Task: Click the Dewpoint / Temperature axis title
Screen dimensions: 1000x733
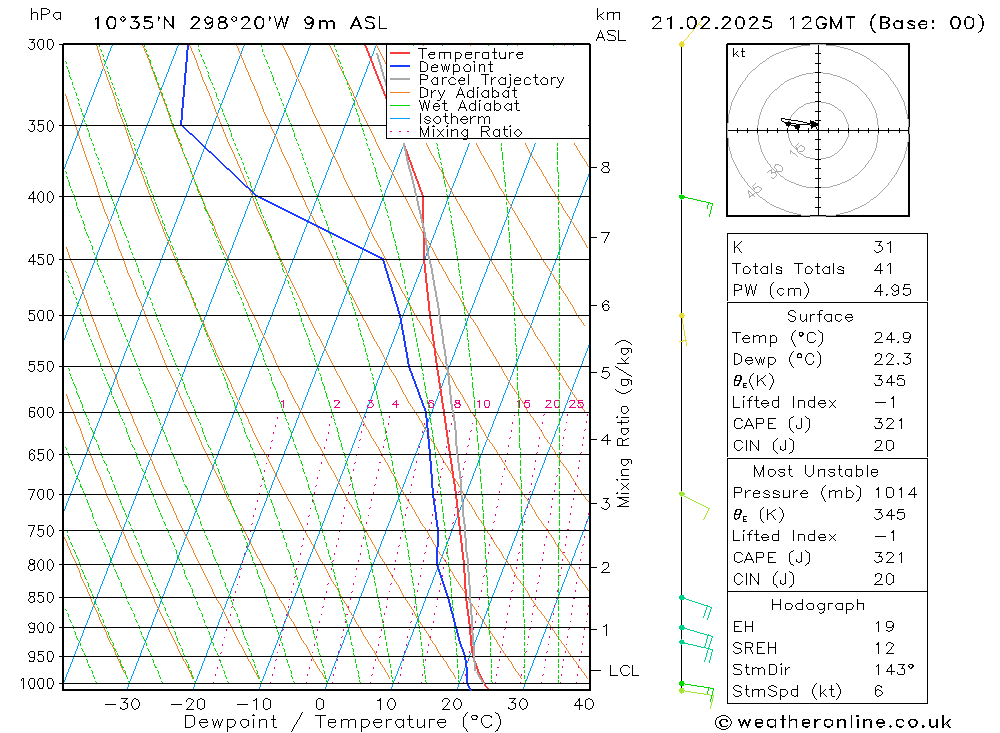Action: (343, 722)
